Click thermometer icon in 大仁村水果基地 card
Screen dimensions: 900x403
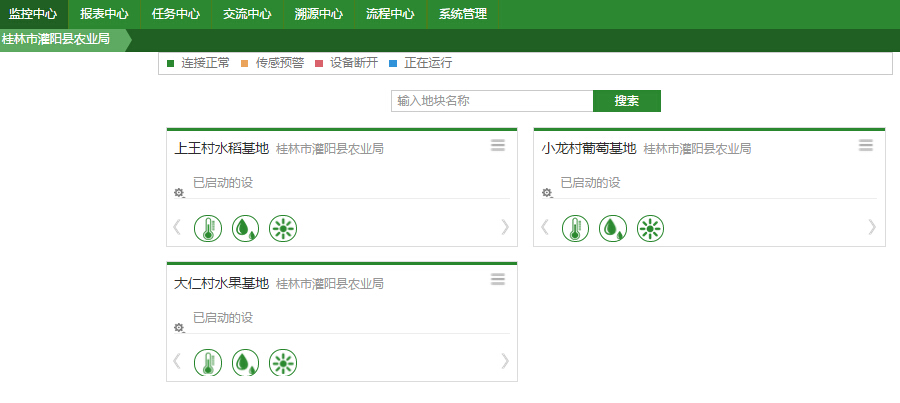(x=207, y=362)
